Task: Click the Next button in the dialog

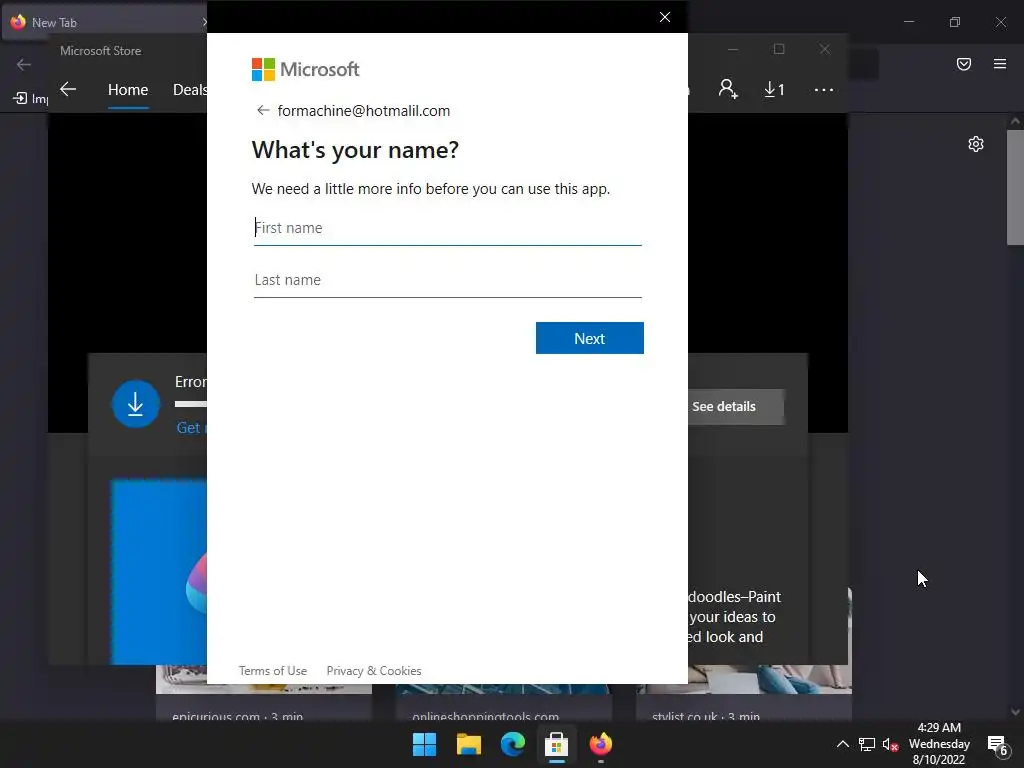Action: [x=590, y=338]
